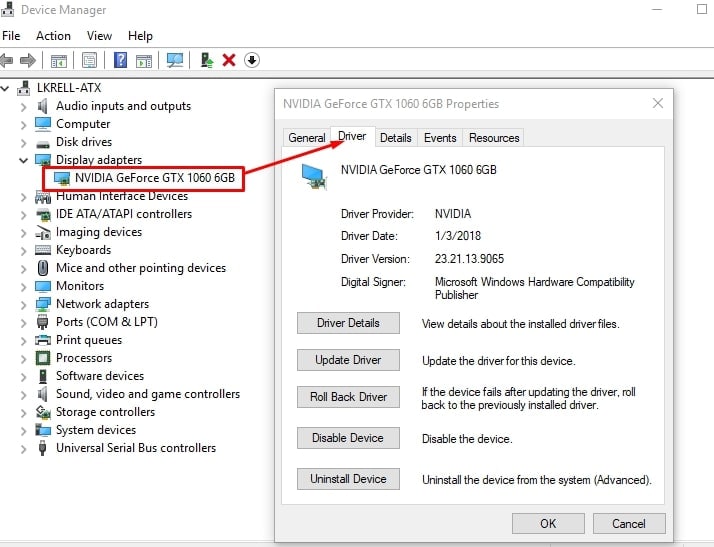Screen dimensions: 714x547
Task: Open the Help menu
Action: 140,36
